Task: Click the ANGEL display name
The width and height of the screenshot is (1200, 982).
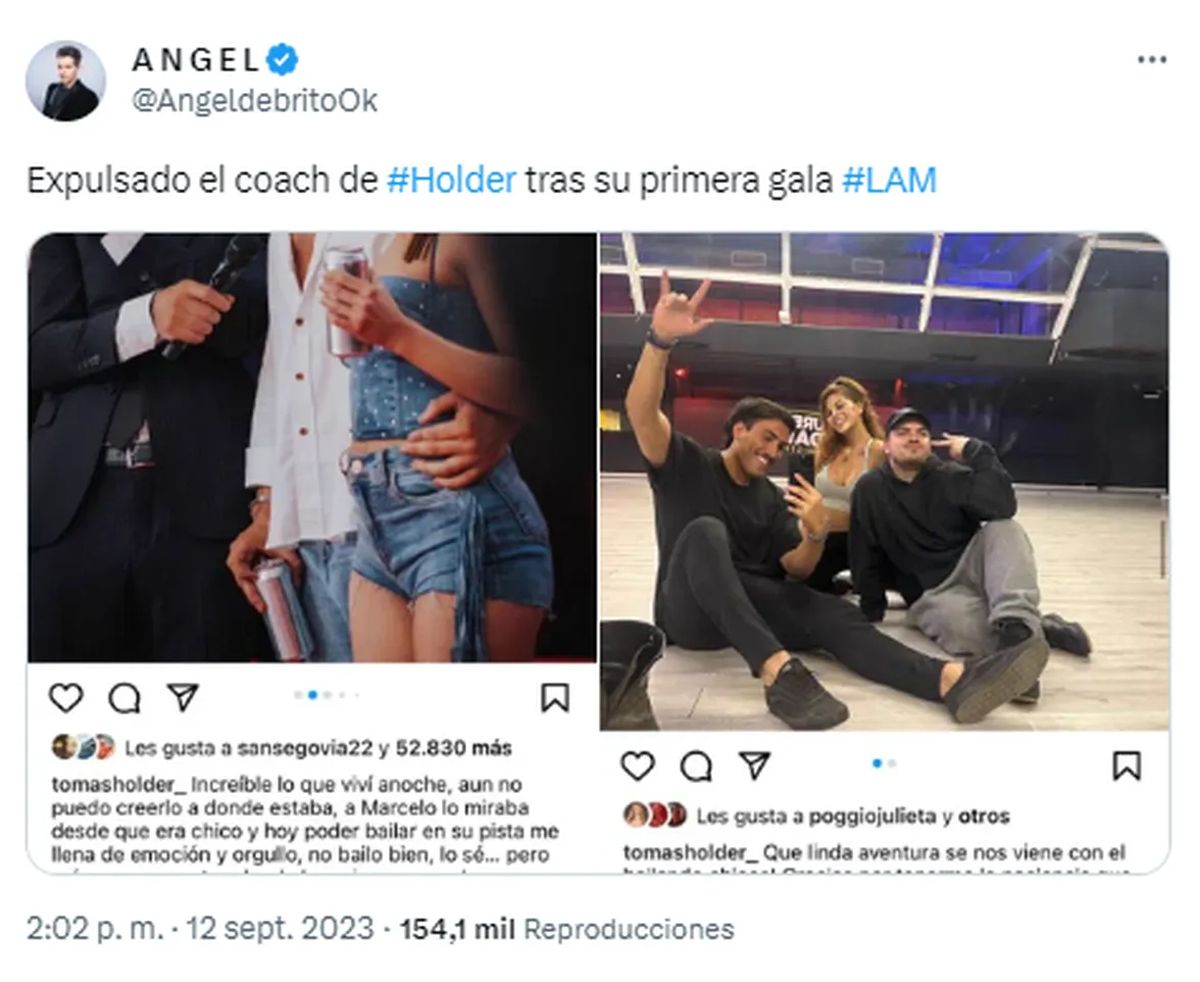Action: 196,60
